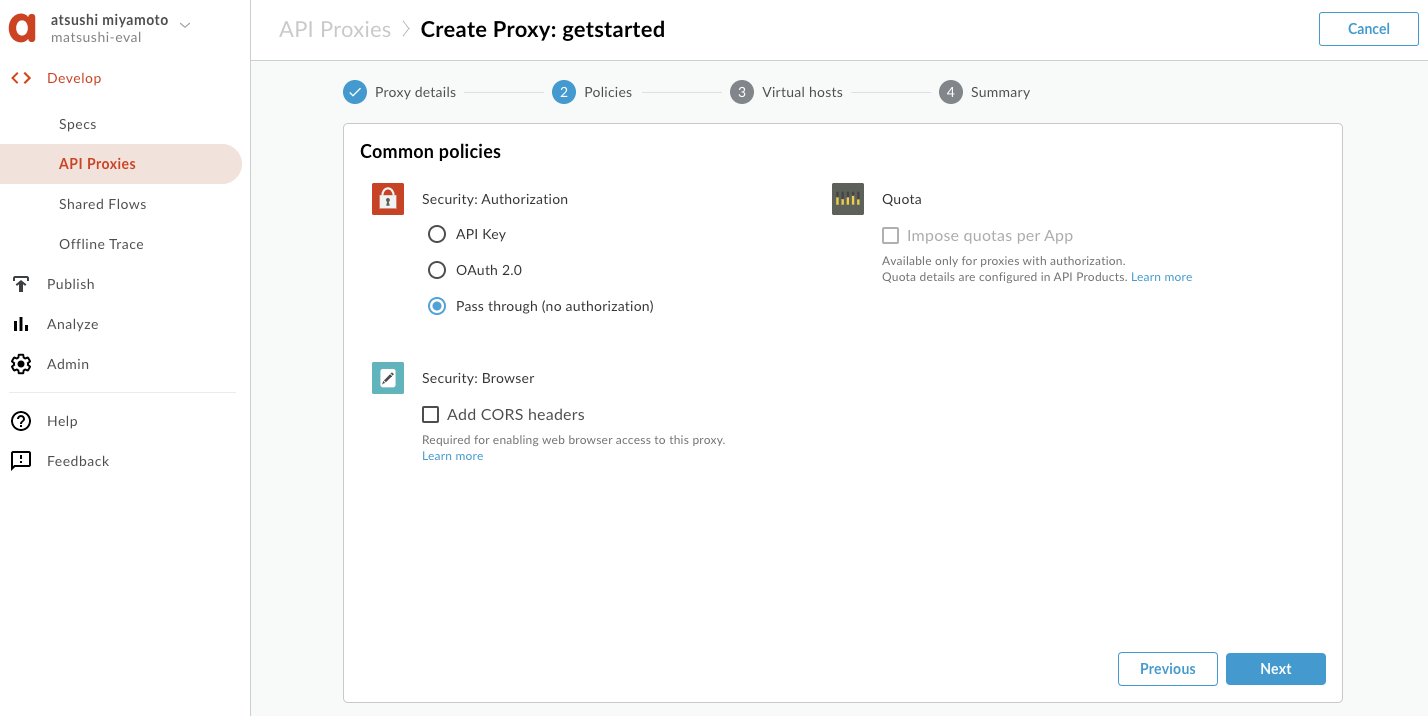Click the Feedback speech bubble icon
The width and height of the screenshot is (1428, 716).
21,461
